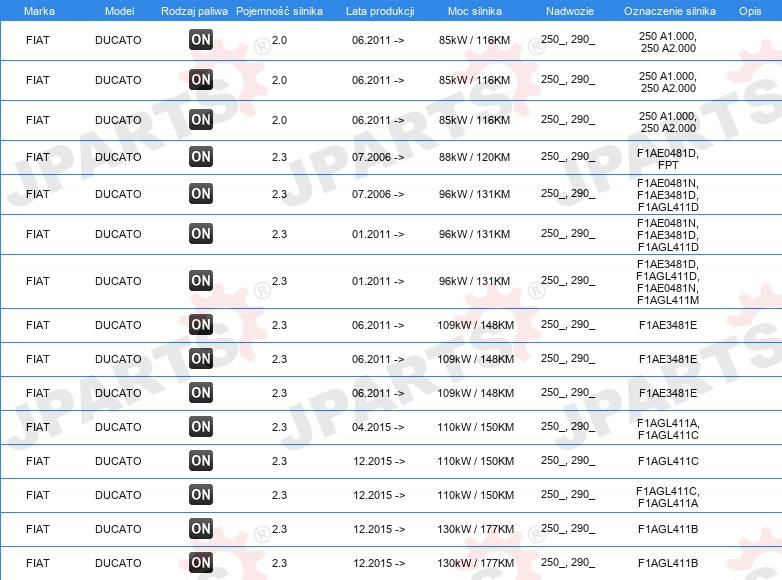Image resolution: width=782 pixels, height=580 pixels.
Task: Click the Model column header
Action: point(119,11)
